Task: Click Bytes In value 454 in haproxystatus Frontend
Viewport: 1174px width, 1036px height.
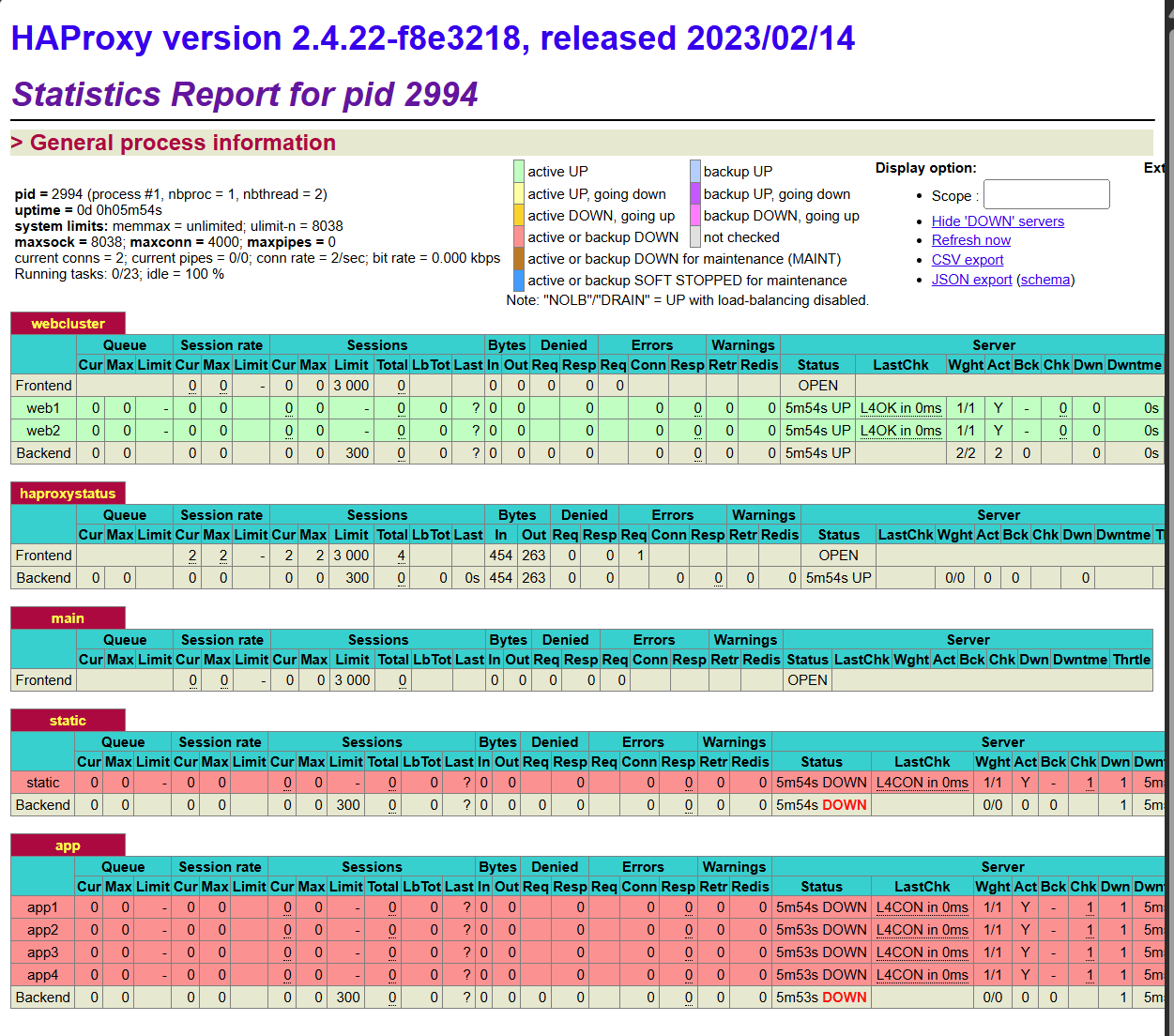Action: click(501, 556)
